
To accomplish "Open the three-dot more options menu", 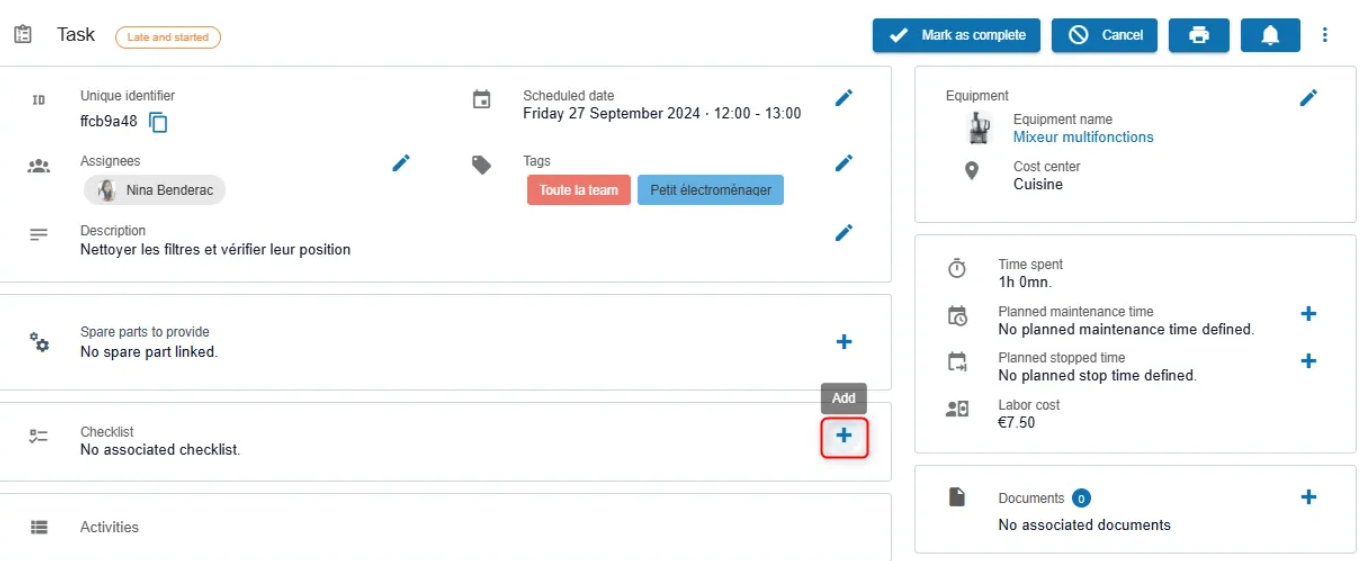I will coord(1325,35).
